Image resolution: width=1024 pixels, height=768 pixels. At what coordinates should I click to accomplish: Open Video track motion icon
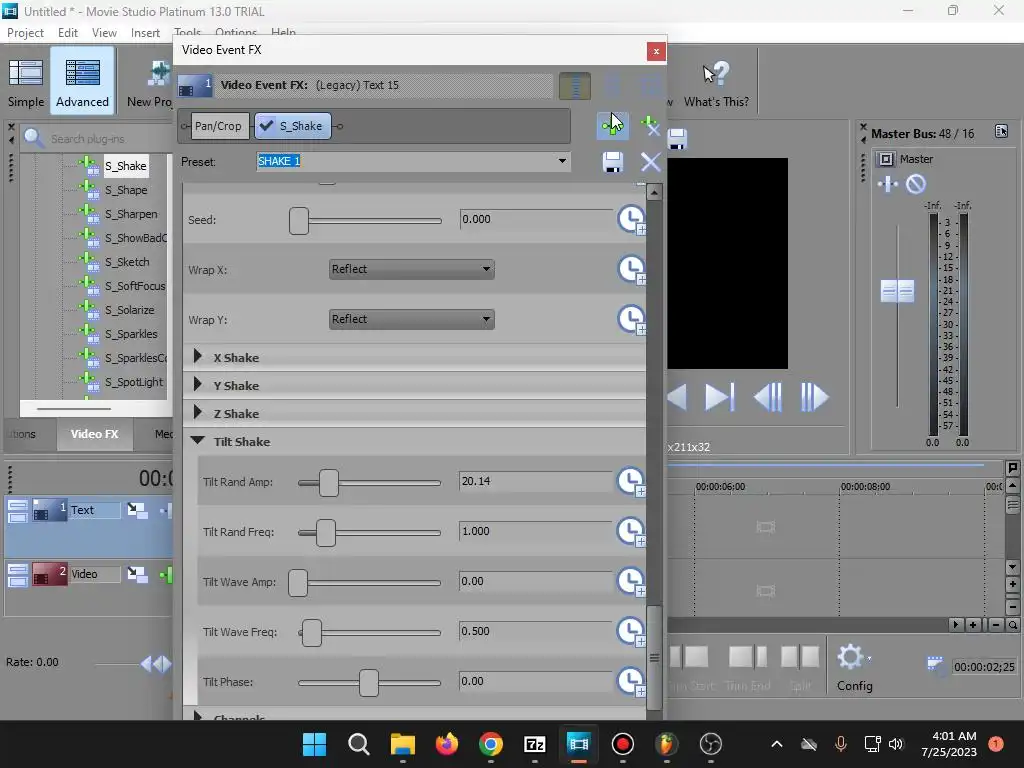(x=137, y=574)
